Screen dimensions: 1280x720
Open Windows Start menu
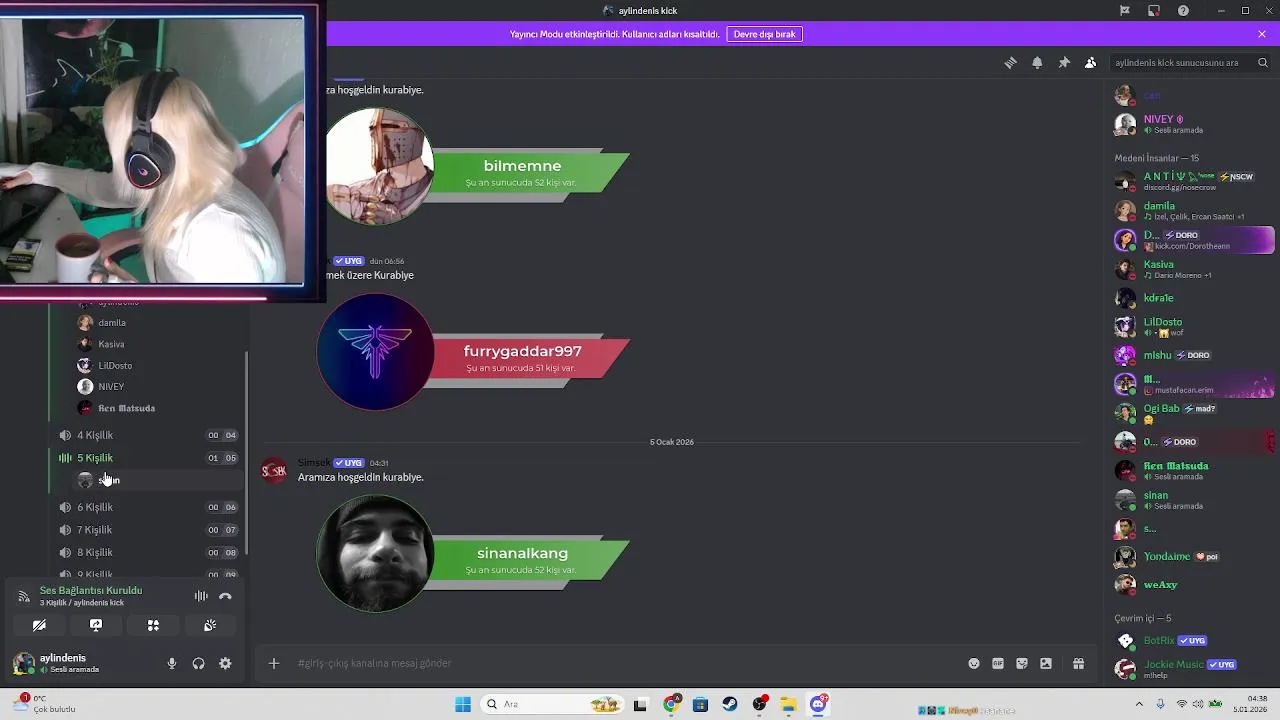462,704
